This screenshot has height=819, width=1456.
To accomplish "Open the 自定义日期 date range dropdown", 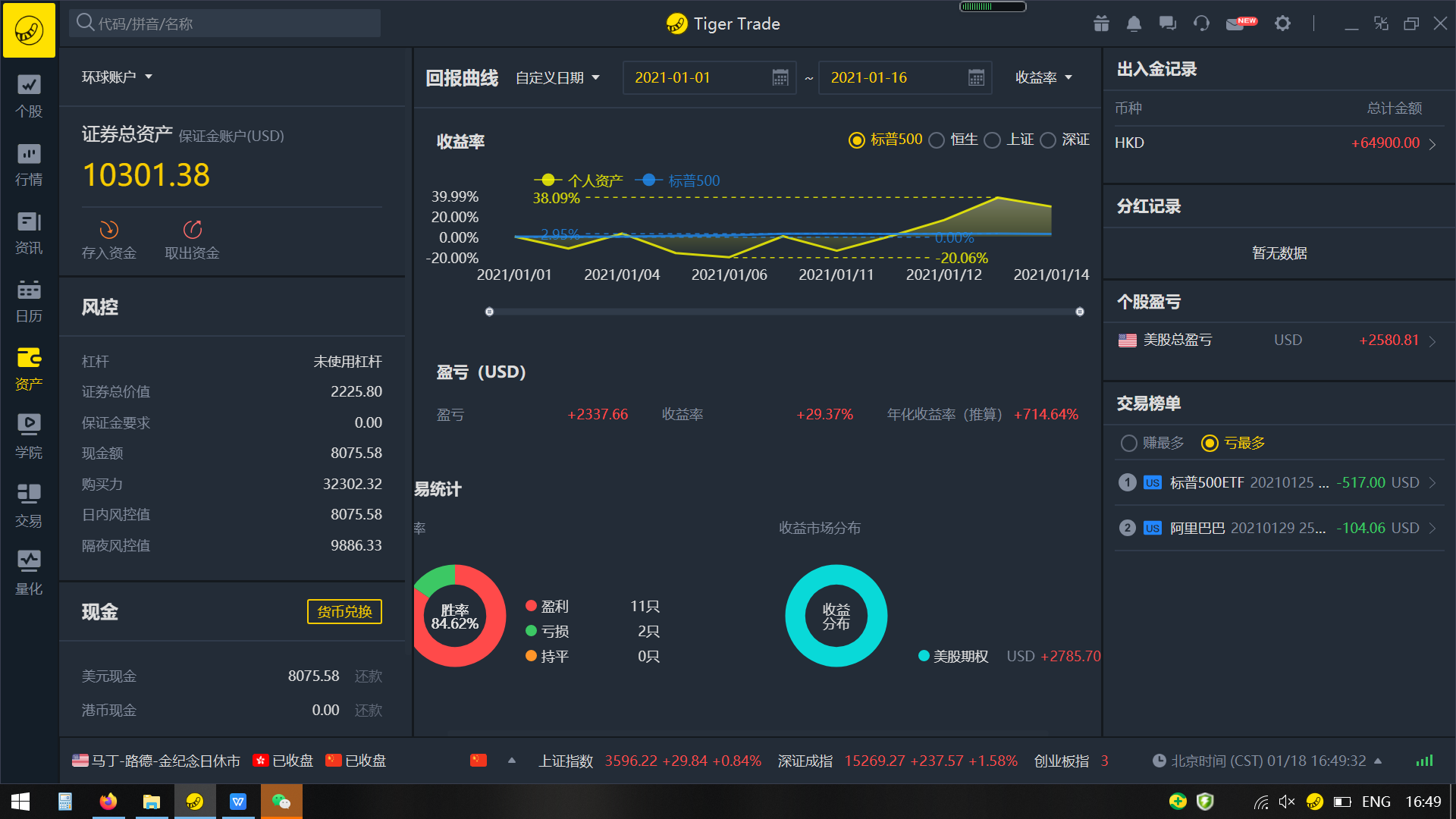I will coord(558,78).
